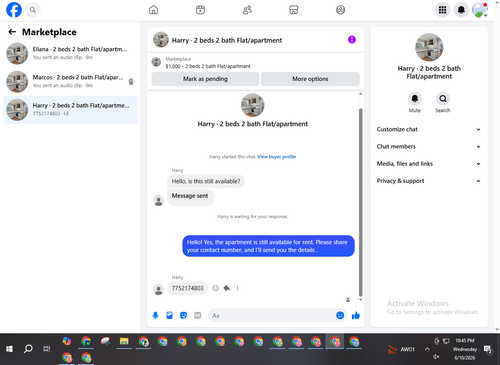The width and height of the screenshot is (500, 365).
Task: Click the Hello, is this still available? message
Action: coord(206,181)
